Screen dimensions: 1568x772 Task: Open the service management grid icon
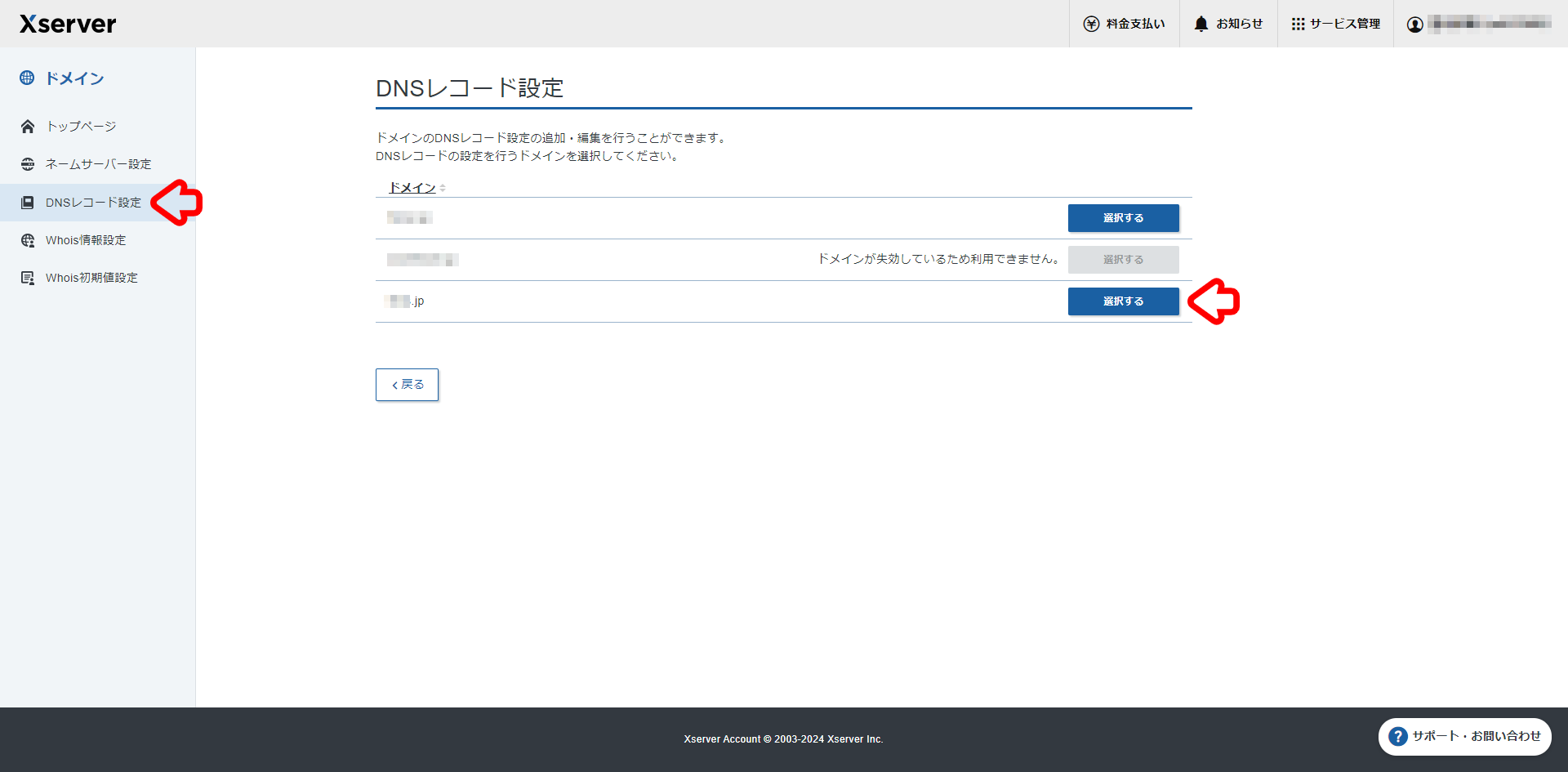point(1298,24)
